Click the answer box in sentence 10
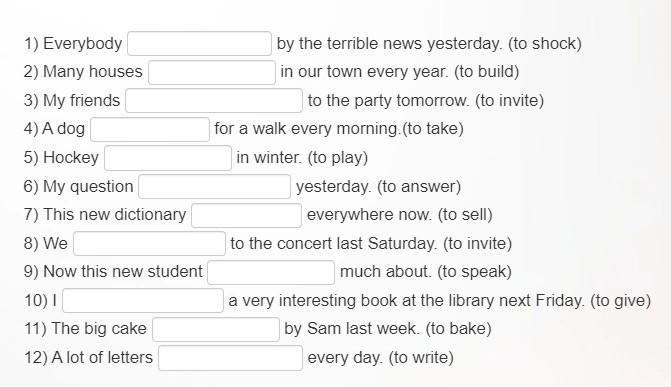The image size is (671, 387). point(143,301)
